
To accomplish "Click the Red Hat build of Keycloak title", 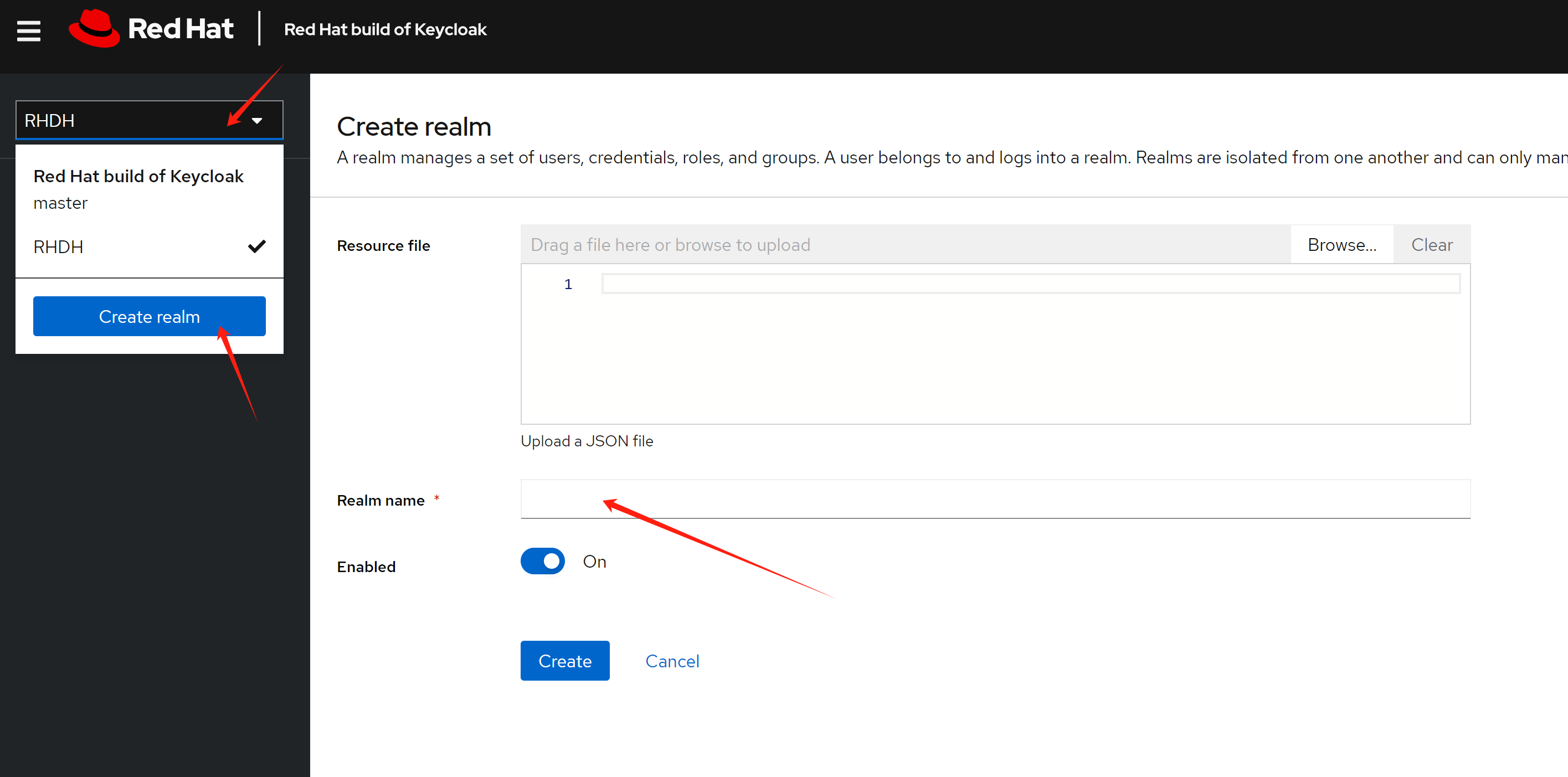I will coord(385,29).
